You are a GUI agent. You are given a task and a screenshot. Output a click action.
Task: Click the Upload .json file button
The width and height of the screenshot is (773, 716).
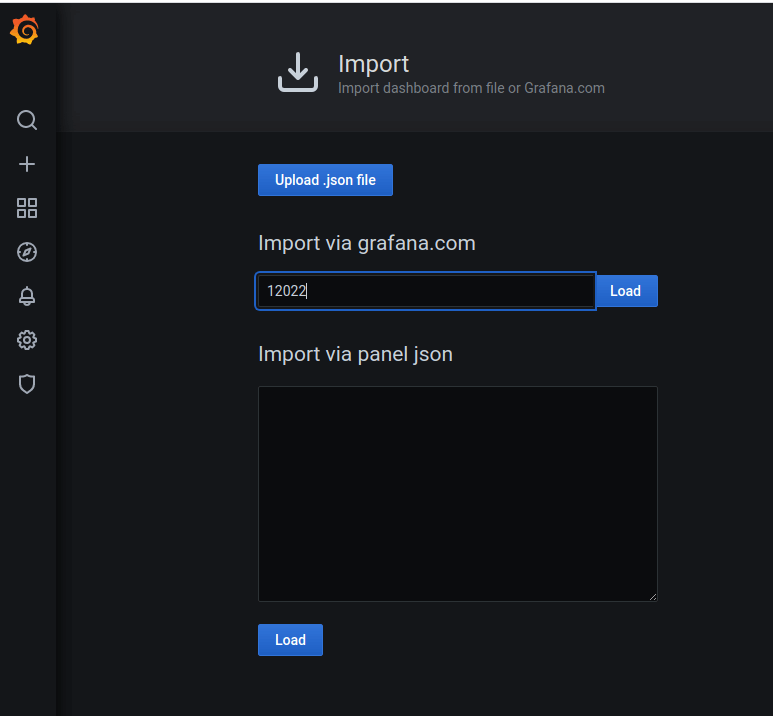(325, 180)
